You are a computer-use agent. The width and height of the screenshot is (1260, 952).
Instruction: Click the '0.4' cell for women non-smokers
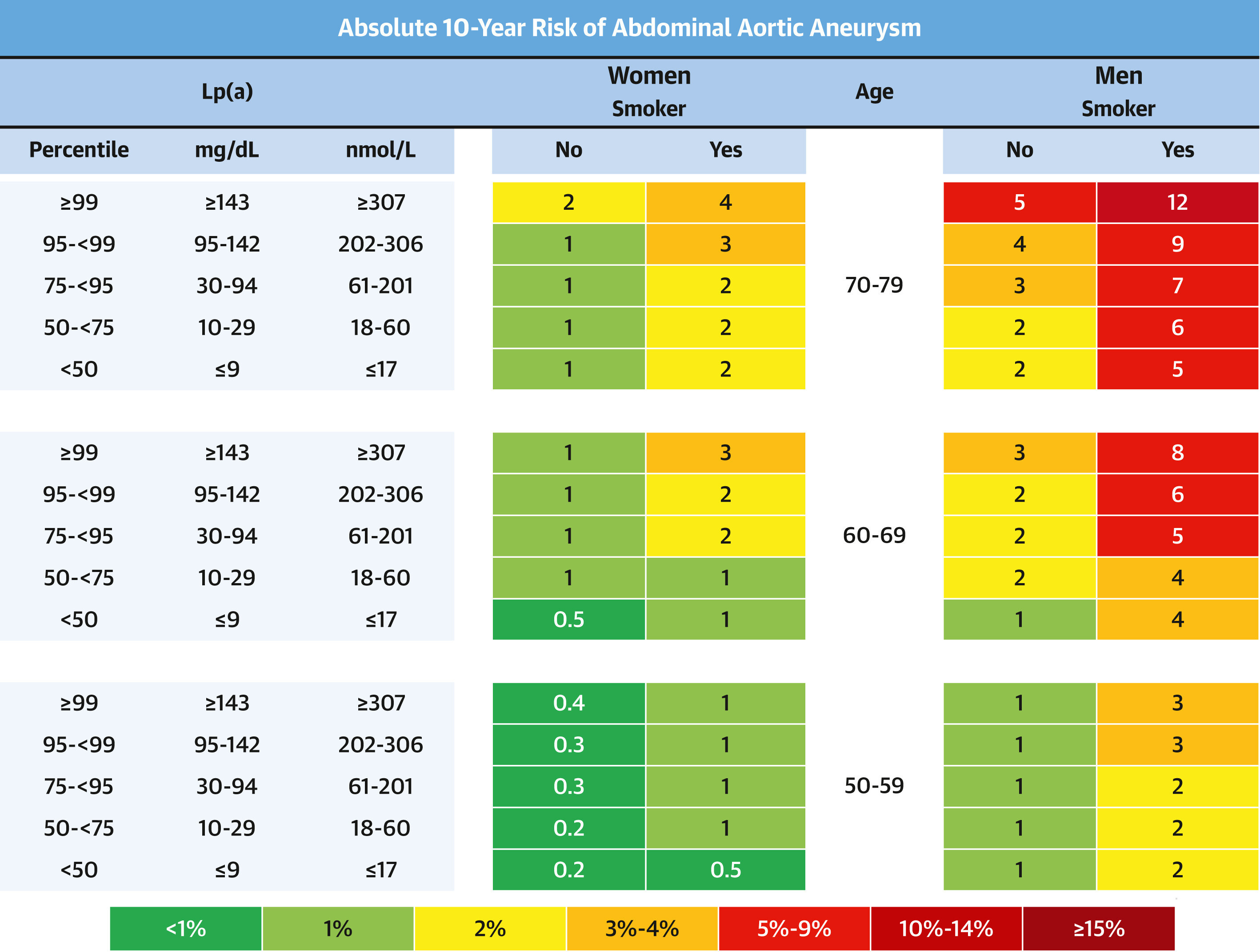pos(568,703)
